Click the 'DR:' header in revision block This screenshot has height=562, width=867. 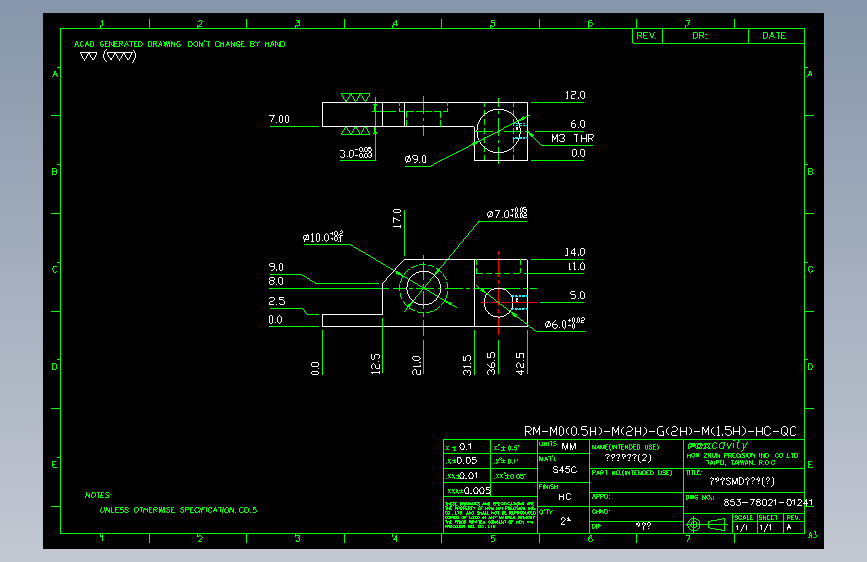(700, 35)
